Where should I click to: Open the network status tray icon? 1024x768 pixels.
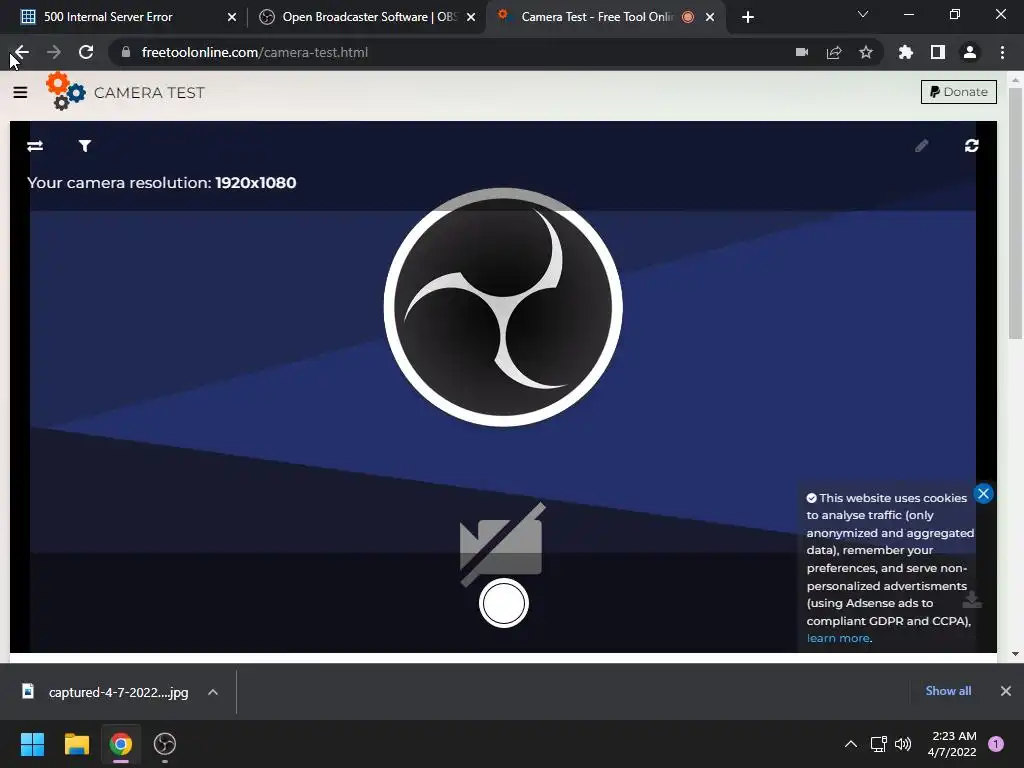878,744
